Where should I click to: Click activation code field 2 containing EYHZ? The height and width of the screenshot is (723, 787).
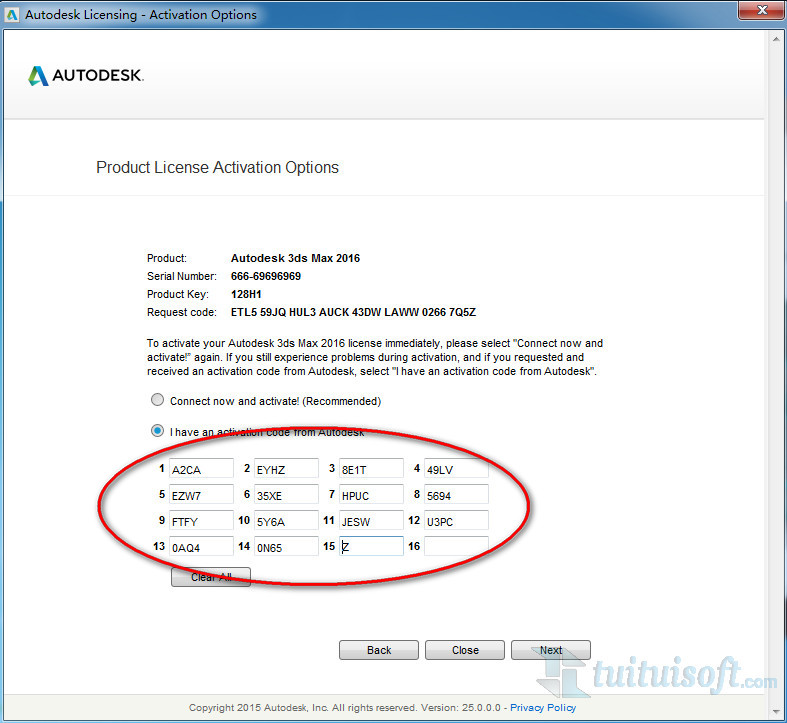point(285,469)
